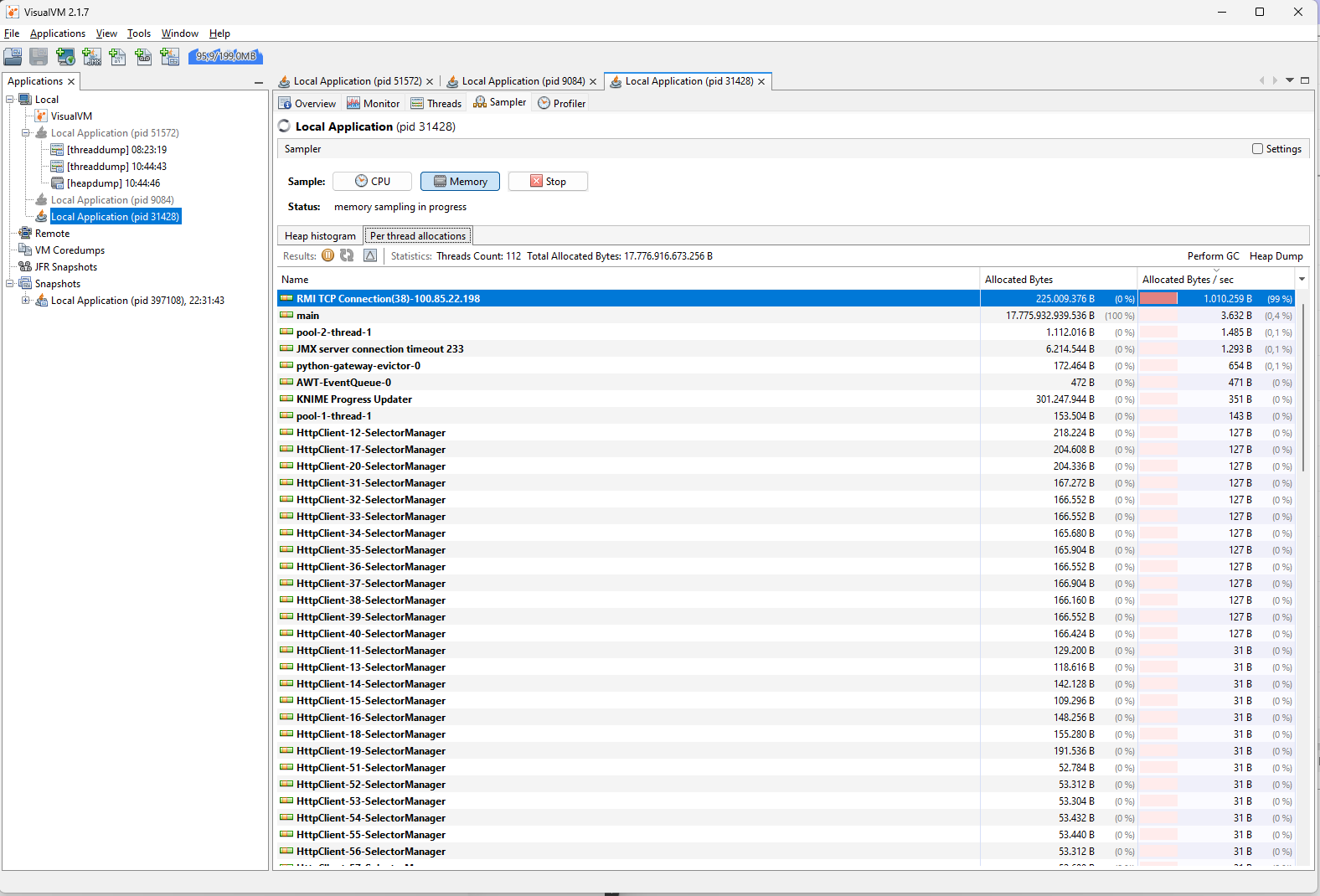Toggle the Memory sampling button
Screen dimensions: 1320x896
(x=460, y=181)
